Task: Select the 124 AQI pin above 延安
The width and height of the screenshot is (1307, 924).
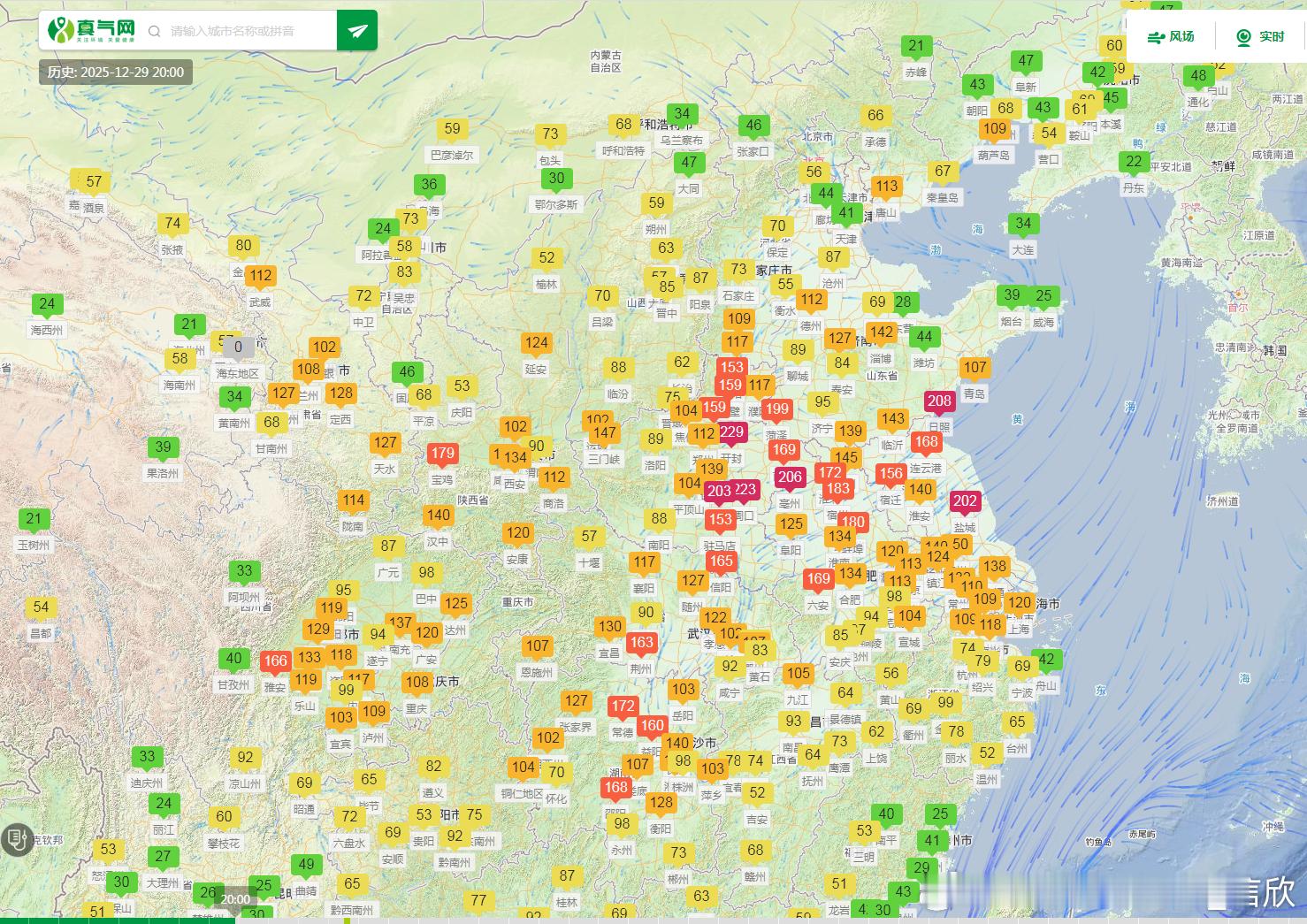Action: pyautogui.click(x=536, y=344)
